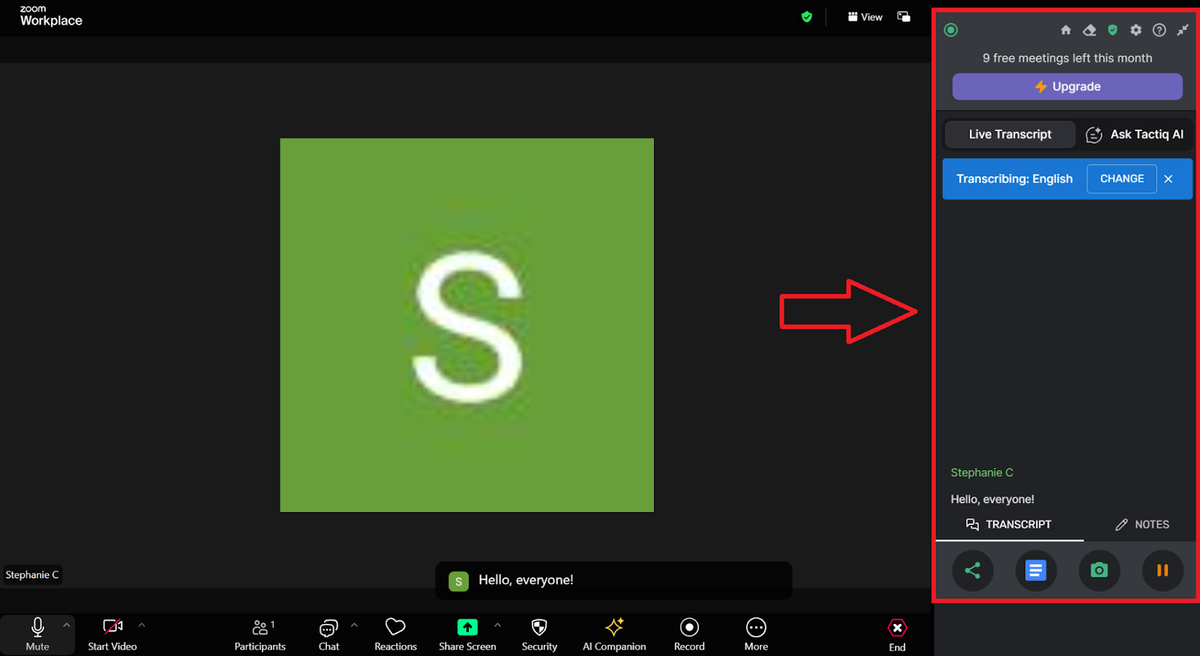Click the pop-out window icon next to View
The height and width of the screenshot is (656, 1200).
pos(903,17)
